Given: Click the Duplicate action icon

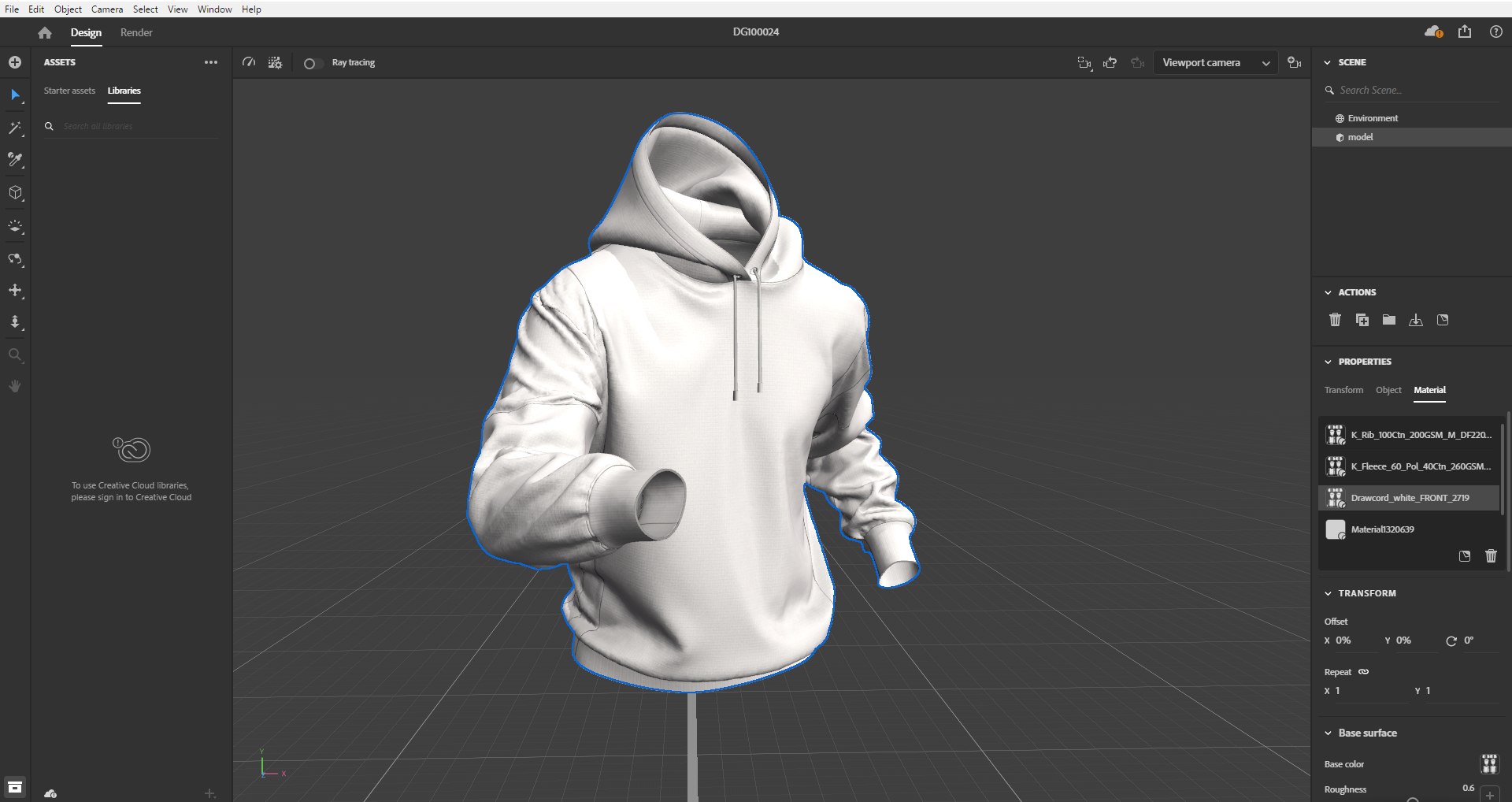Looking at the screenshot, I should (x=1362, y=320).
